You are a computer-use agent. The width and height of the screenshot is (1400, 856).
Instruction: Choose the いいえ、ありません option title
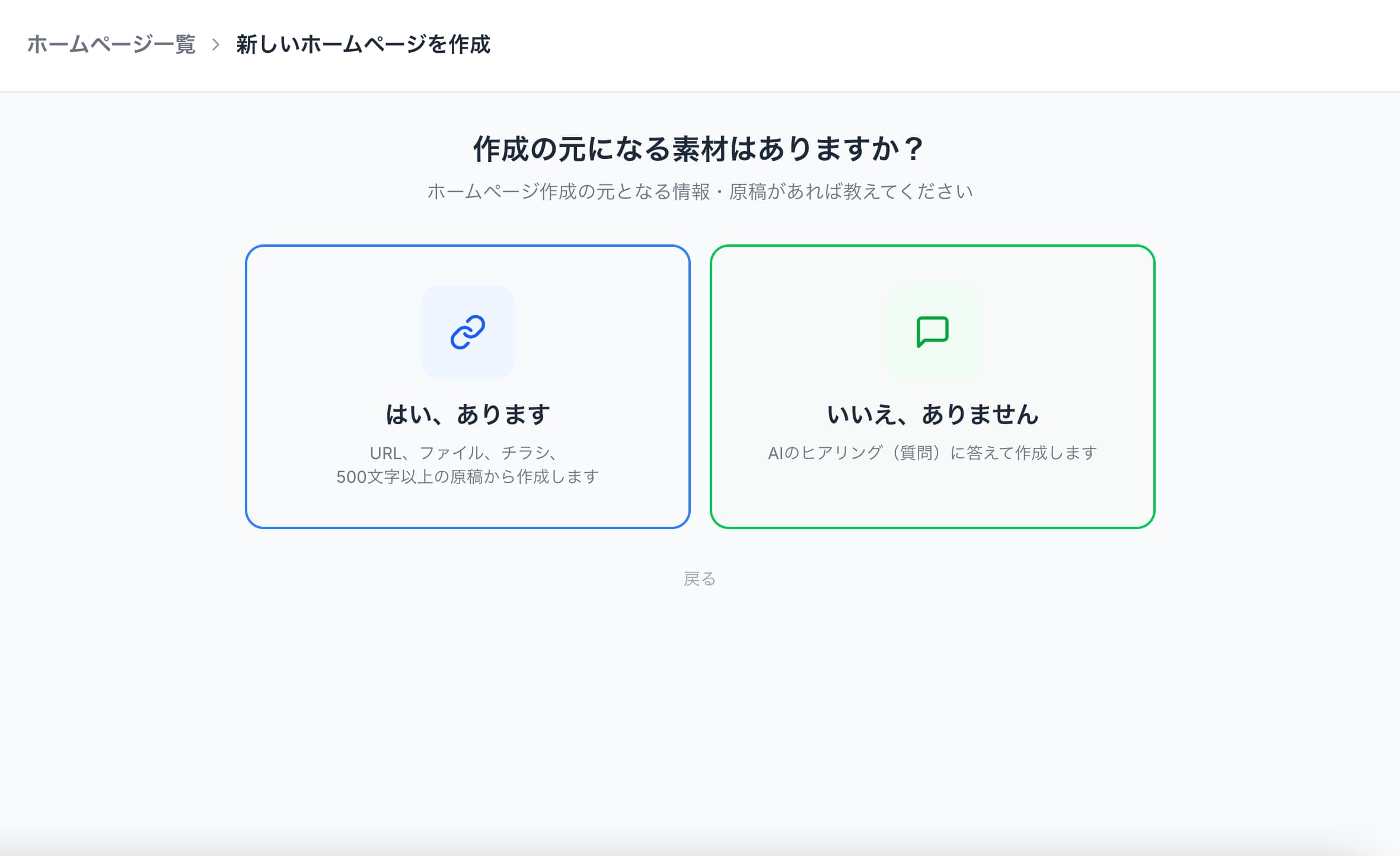click(932, 414)
